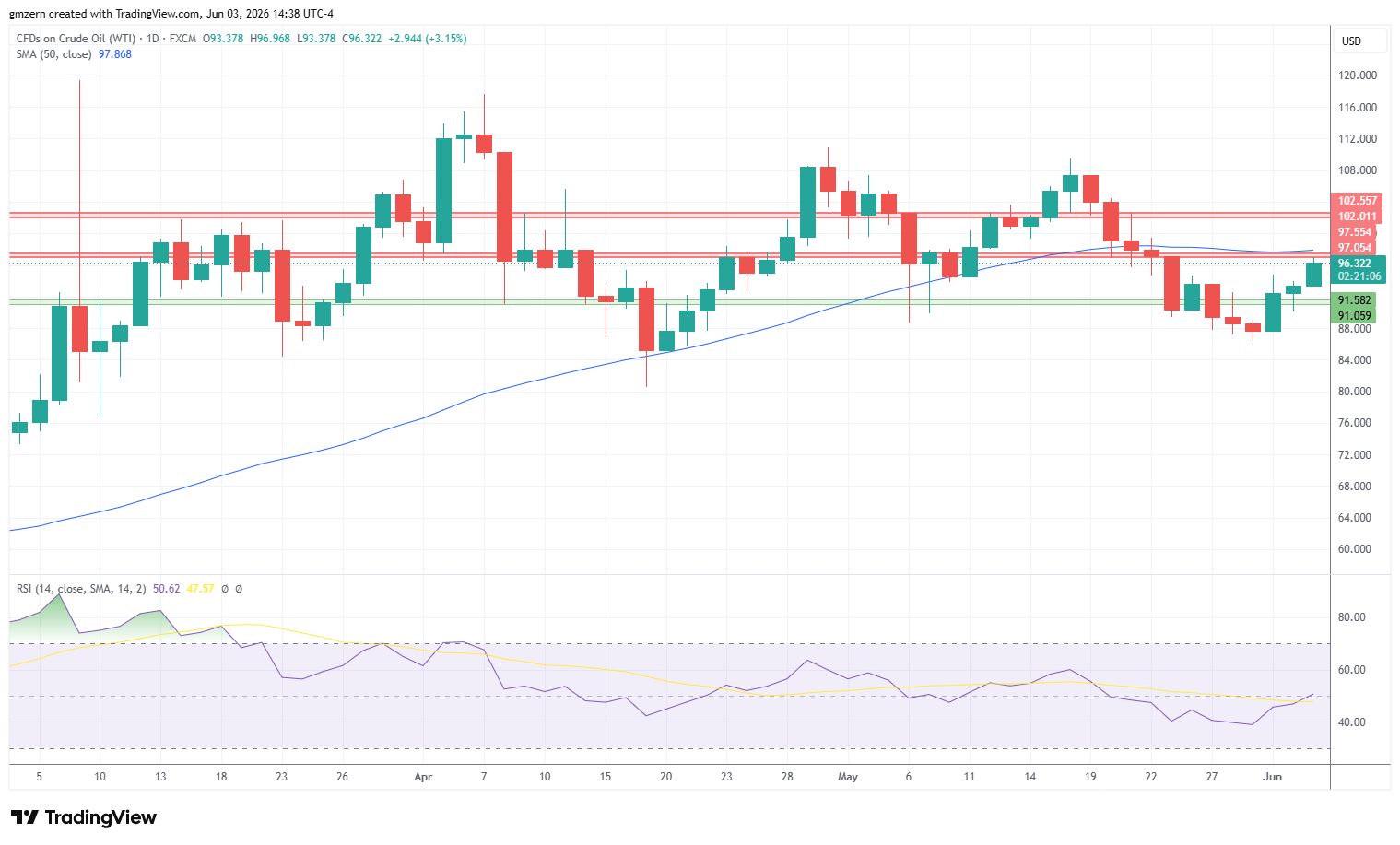The image size is (1400, 845).
Task: Click the chart header text with gmzern attribution
Action: point(171,14)
